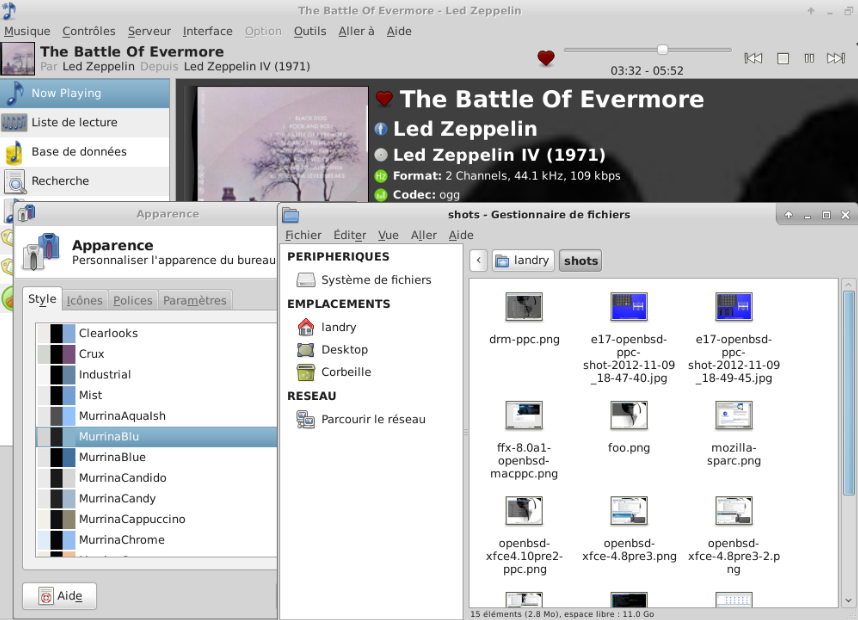Go to landry folder in path bar
Image resolution: width=858 pixels, height=620 pixels.
click(x=523, y=260)
